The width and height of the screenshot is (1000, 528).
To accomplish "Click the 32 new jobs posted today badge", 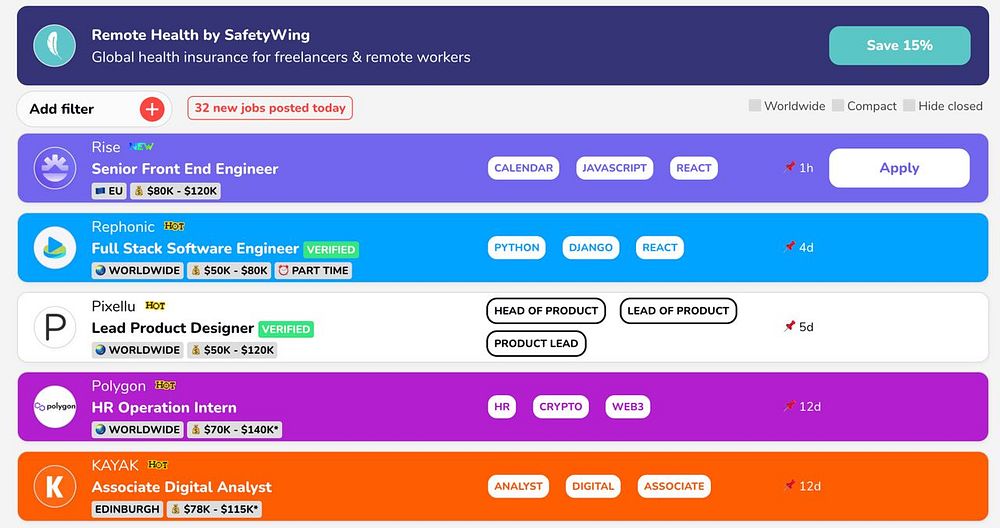I will pos(270,108).
